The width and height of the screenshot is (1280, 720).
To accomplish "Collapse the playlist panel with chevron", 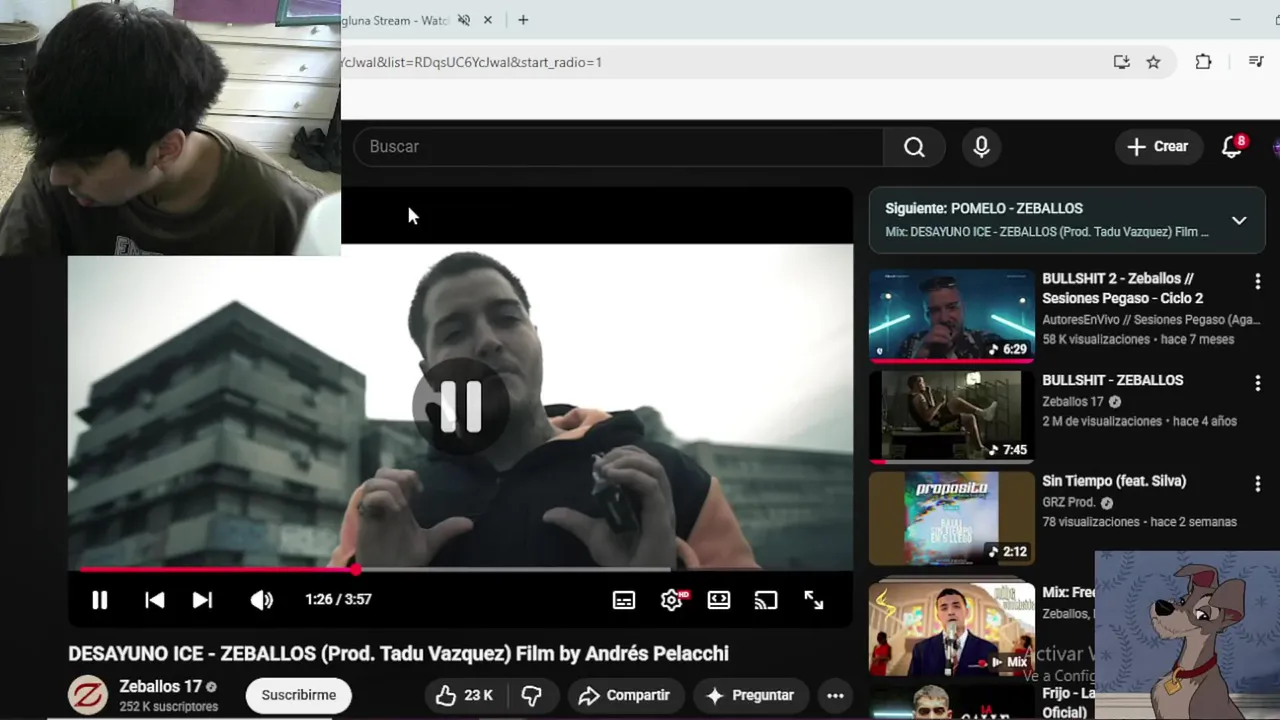I will point(1239,220).
